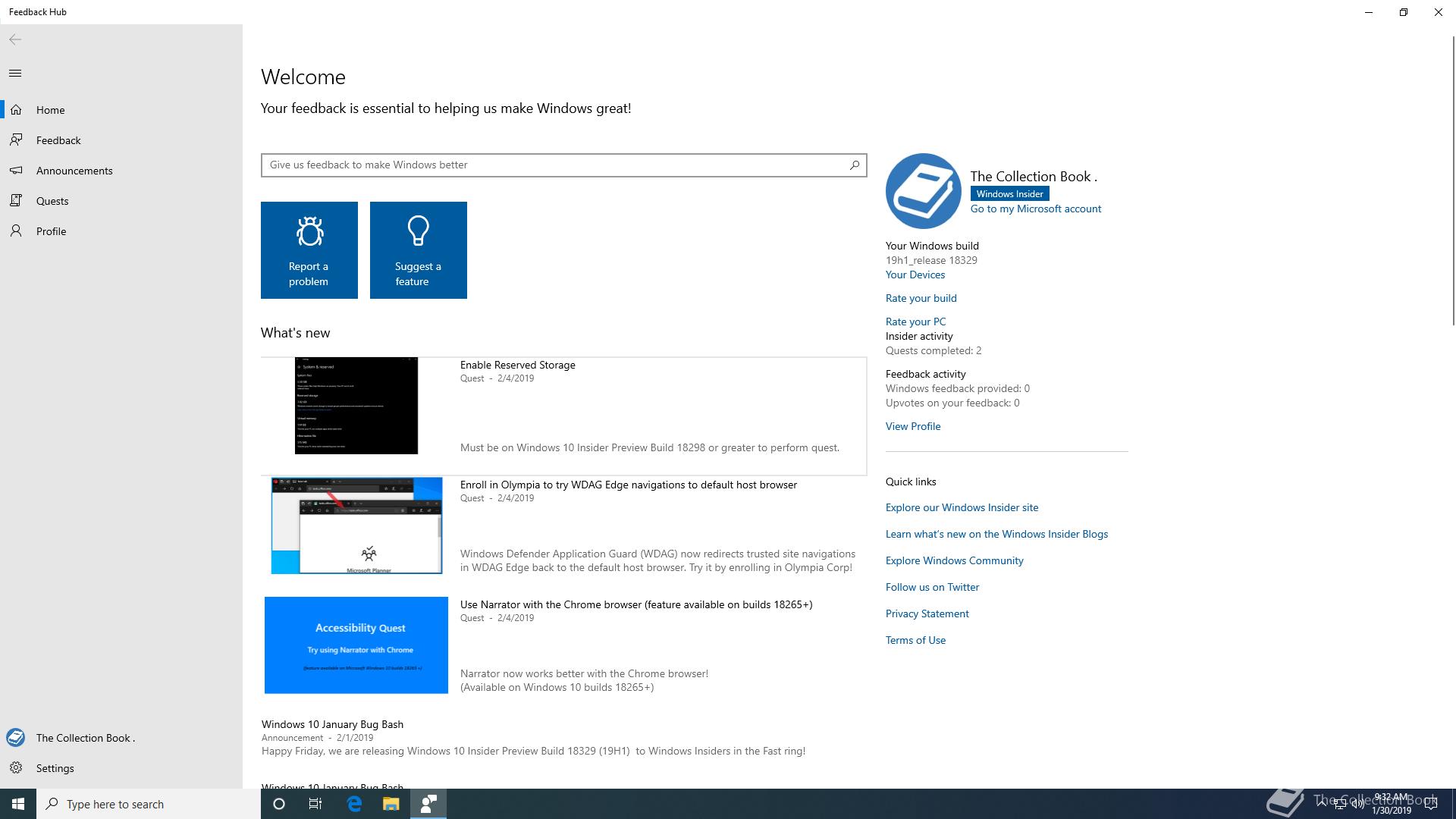Click Feedback Hub taskbar icon
The width and height of the screenshot is (1456, 819).
point(428,804)
